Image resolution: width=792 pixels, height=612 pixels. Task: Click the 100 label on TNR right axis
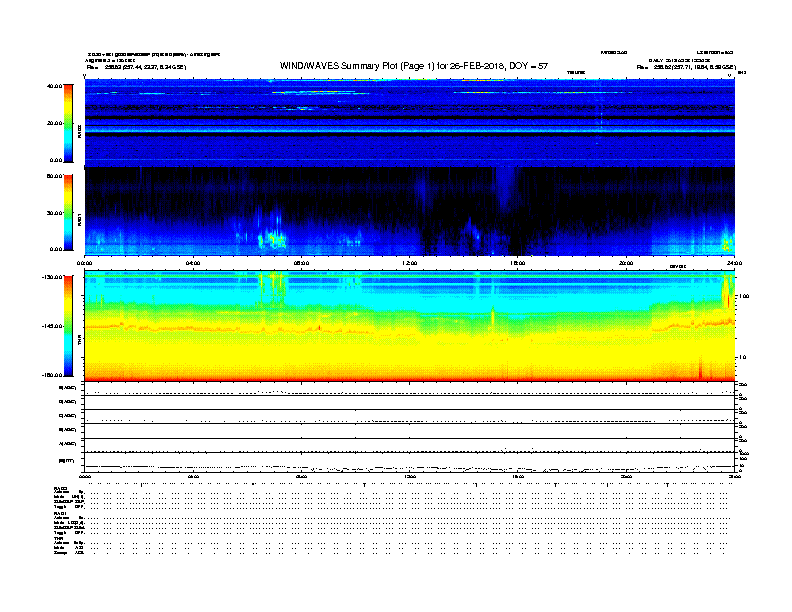(744, 296)
